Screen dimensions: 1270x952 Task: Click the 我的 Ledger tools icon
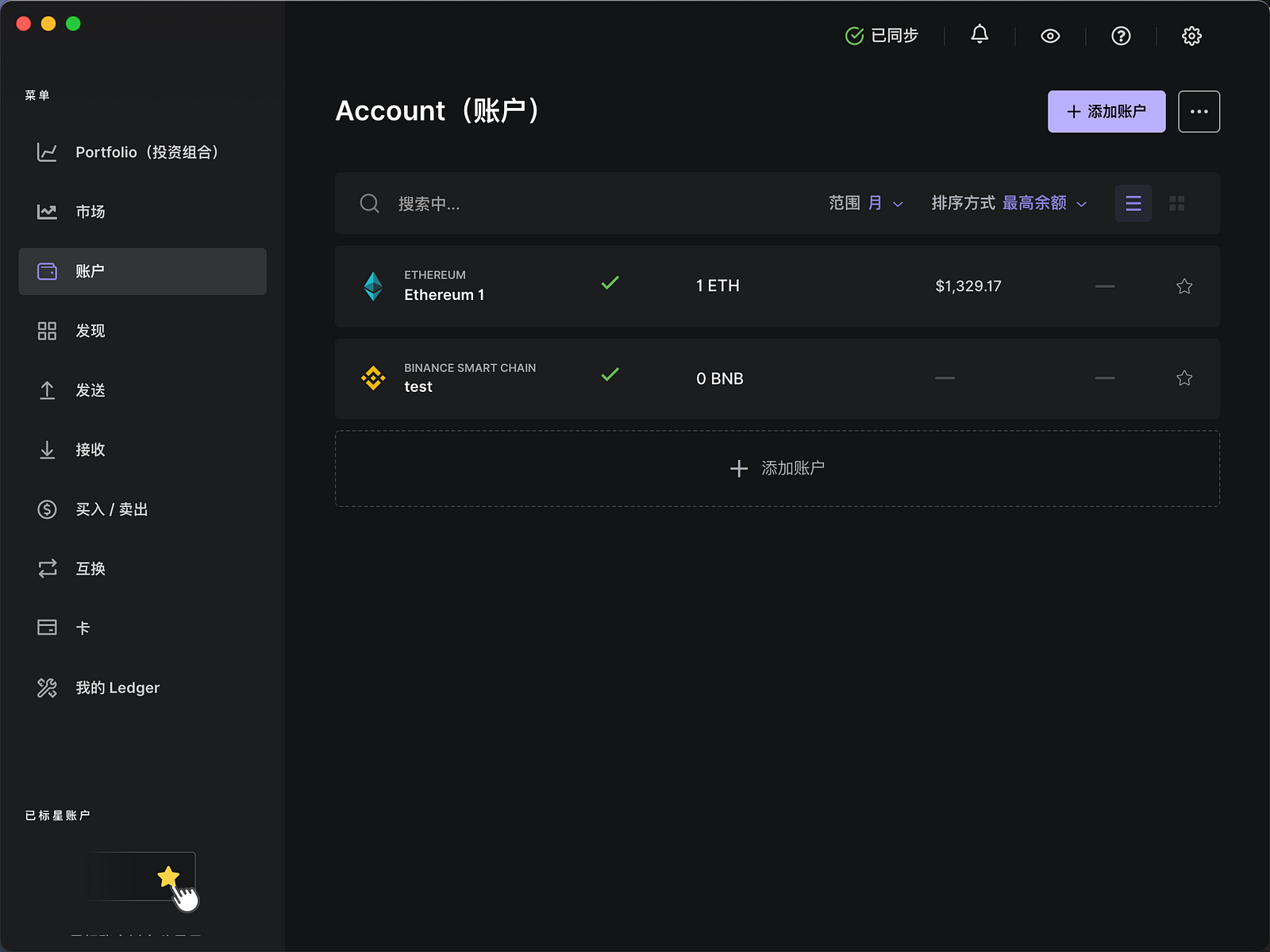coord(47,688)
